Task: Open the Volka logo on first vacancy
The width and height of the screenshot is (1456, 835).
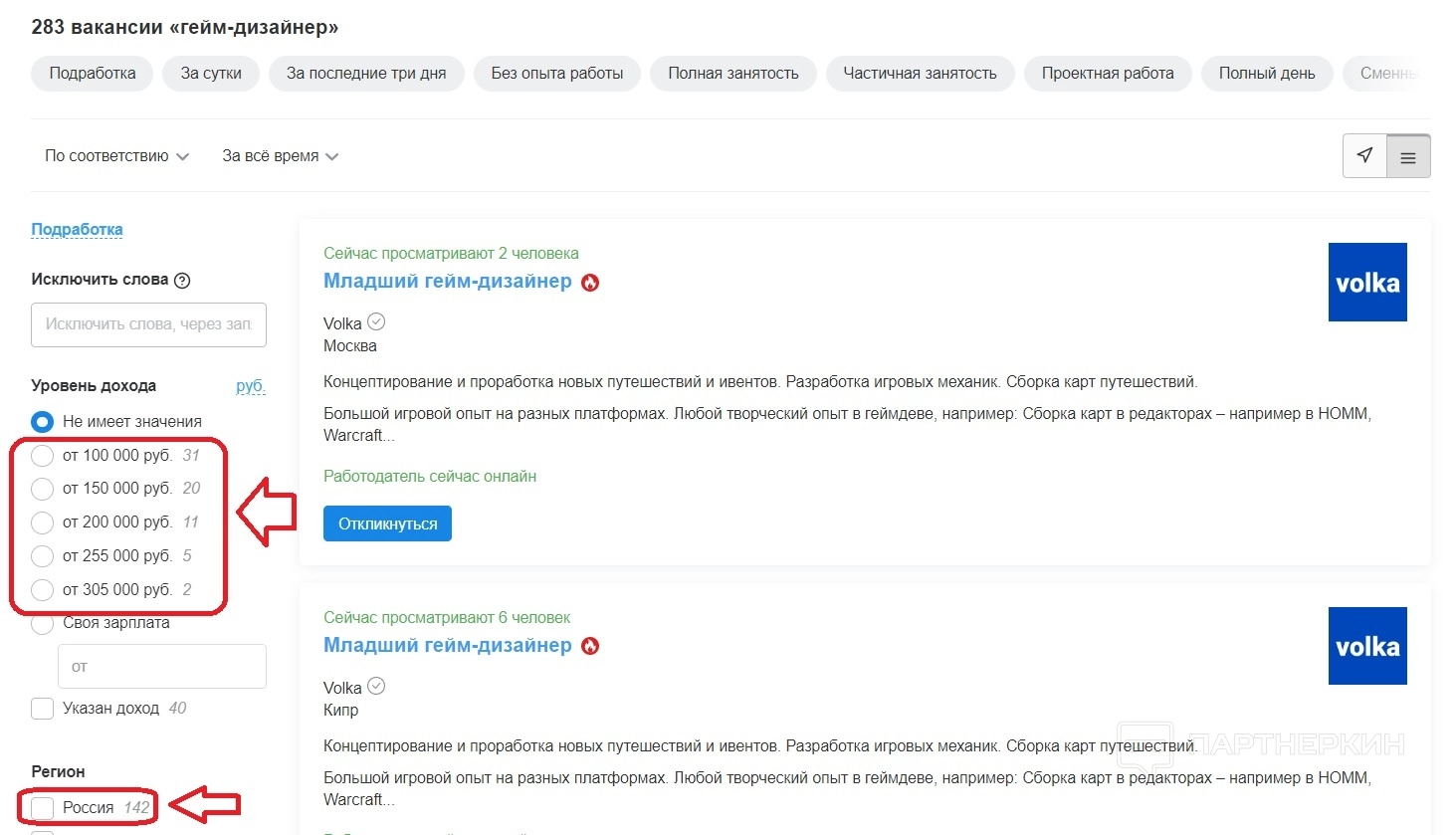Action: click(x=1366, y=283)
